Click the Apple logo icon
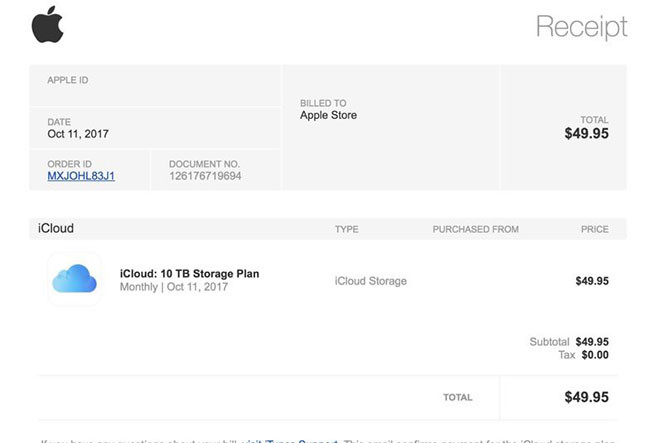 click(48, 25)
